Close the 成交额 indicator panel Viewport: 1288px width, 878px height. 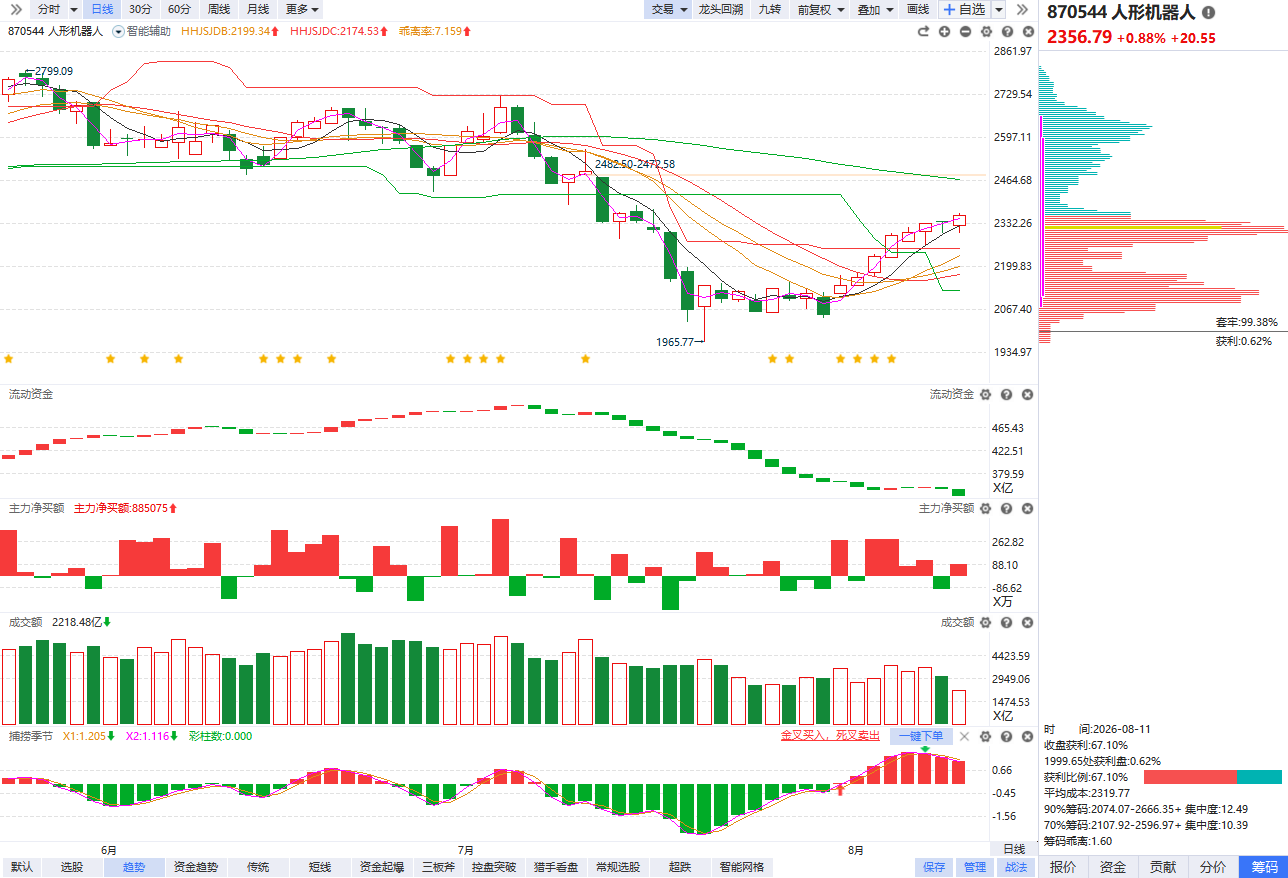pos(1027,622)
